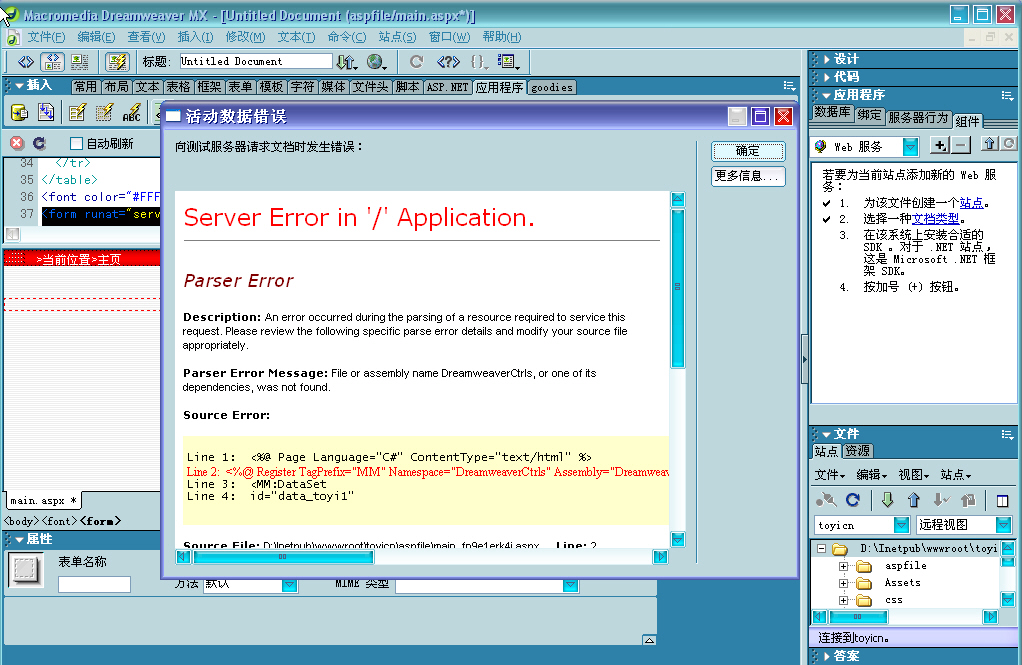The height and width of the screenshot is (665, 1022).
Task: Click vertical scrollbar thumb in error dialog
Action: click(x=678, y=288)
